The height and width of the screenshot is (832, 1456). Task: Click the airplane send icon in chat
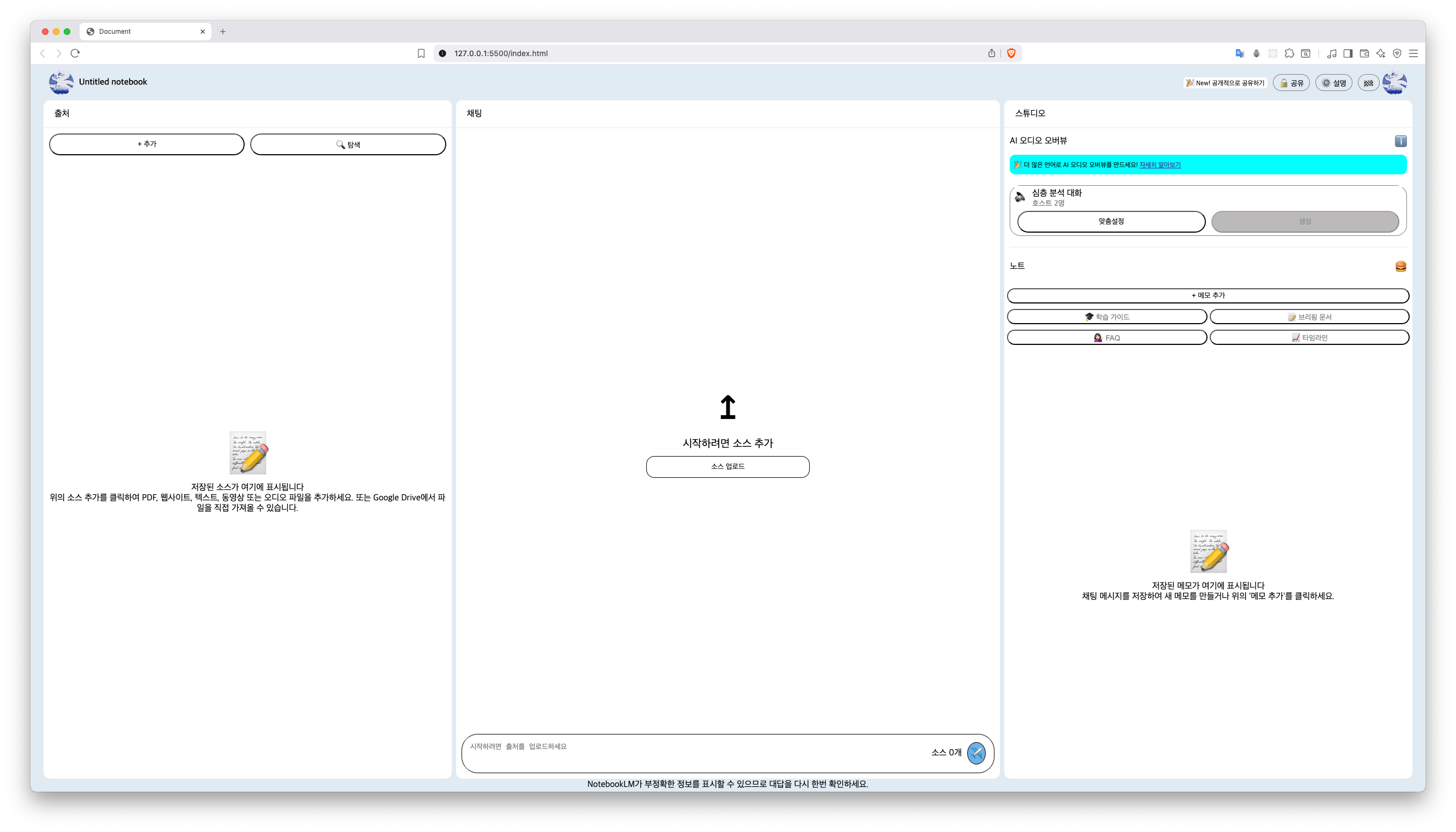[x=976, y=752]
